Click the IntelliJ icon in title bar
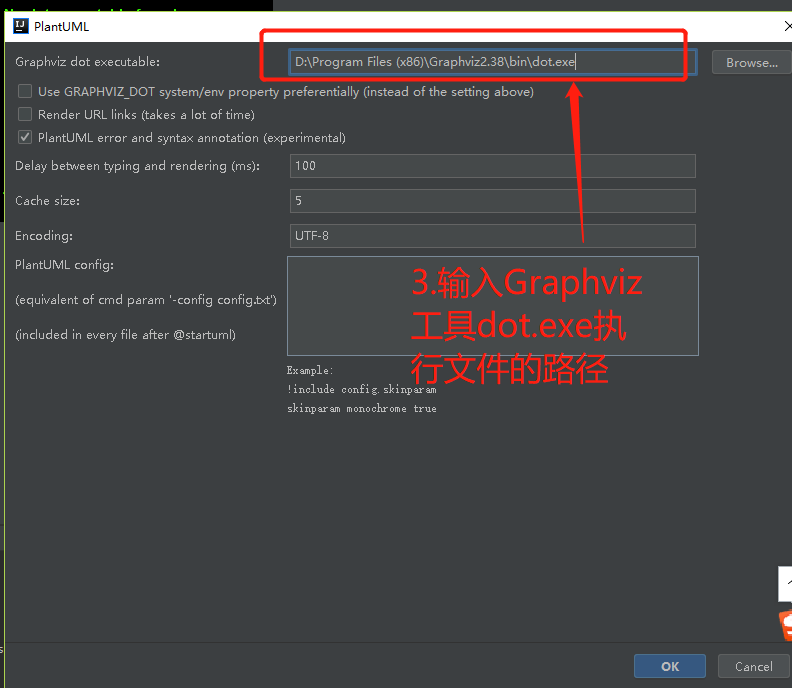This screenshot has width=792, height=688. pos(21,26)
